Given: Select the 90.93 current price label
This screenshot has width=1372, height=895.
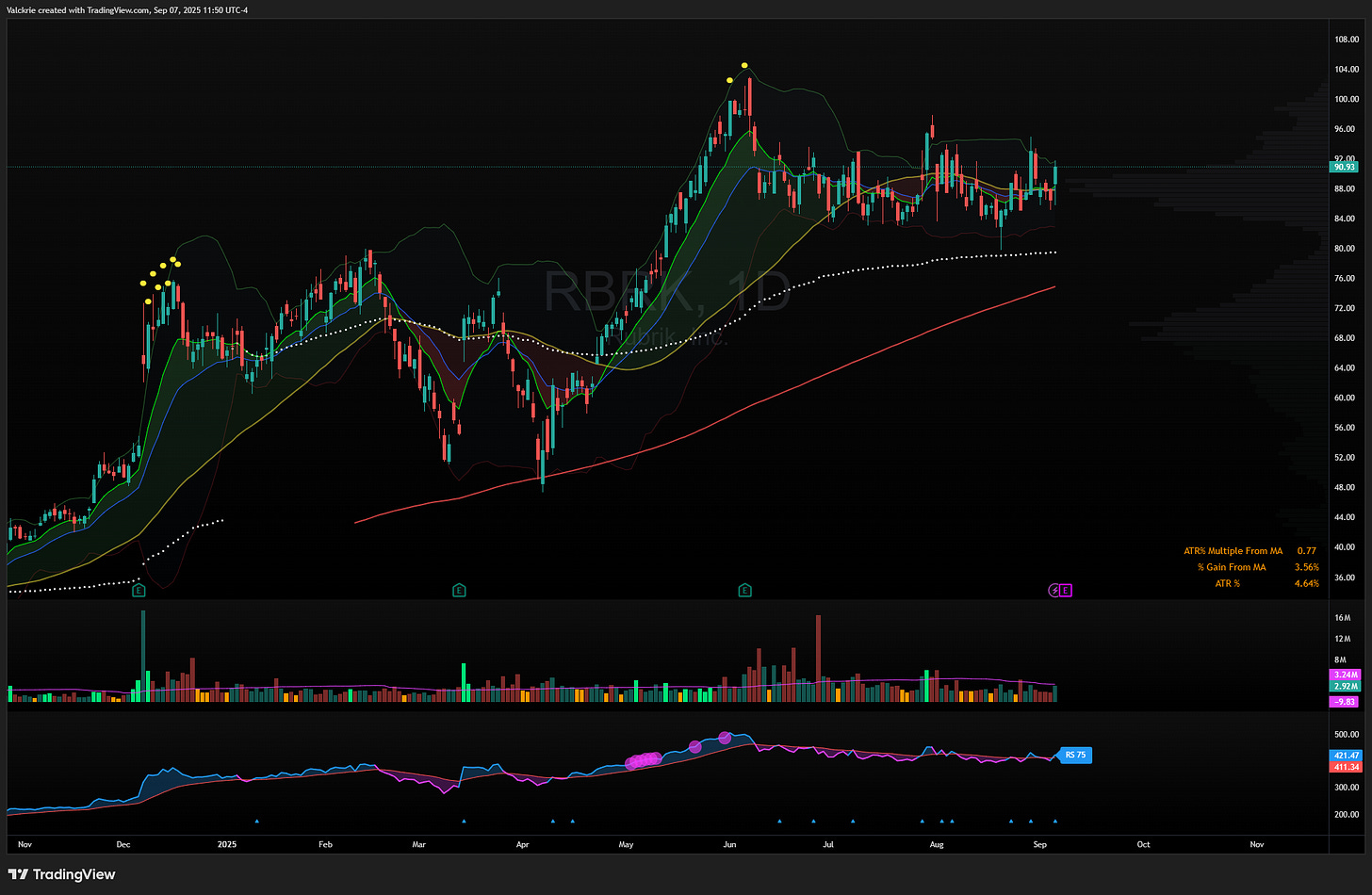Looking at the screenshot, I should point(1343,167).
